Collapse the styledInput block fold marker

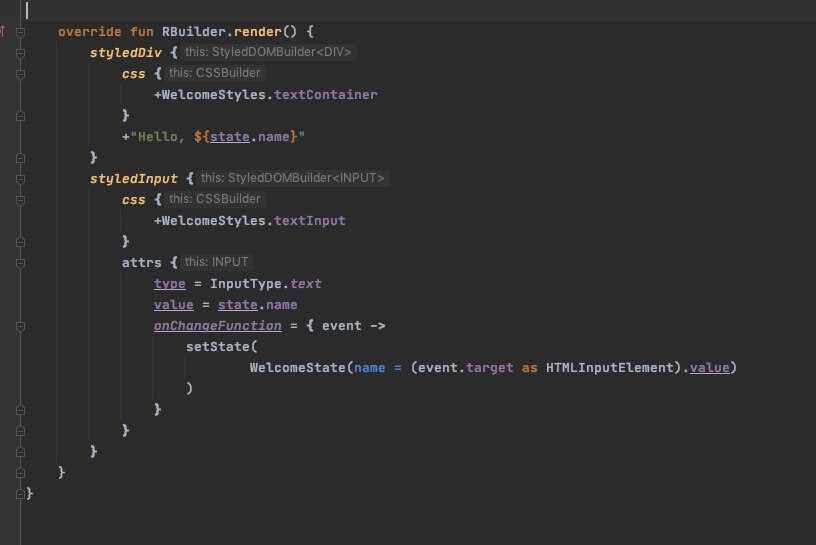20,180
